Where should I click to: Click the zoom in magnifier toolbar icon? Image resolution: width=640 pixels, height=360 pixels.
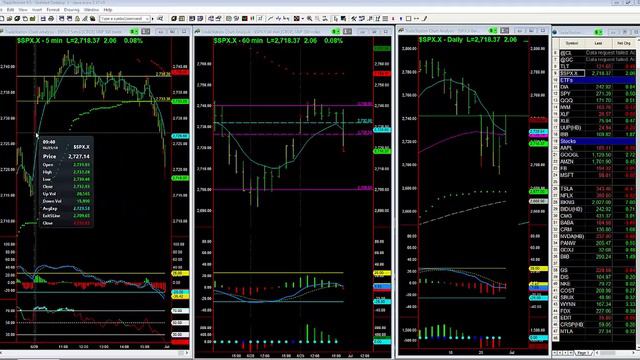(x=309, y=18)
